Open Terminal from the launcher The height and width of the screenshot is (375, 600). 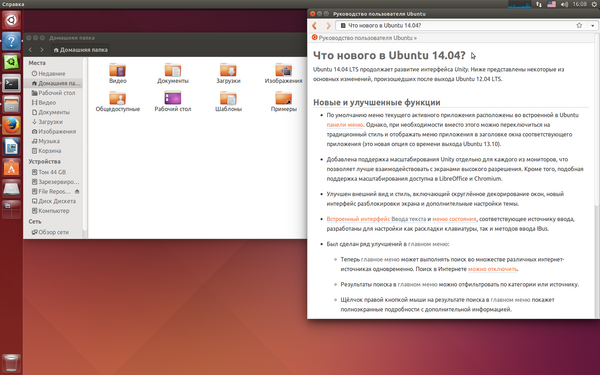tap(11, 83)
